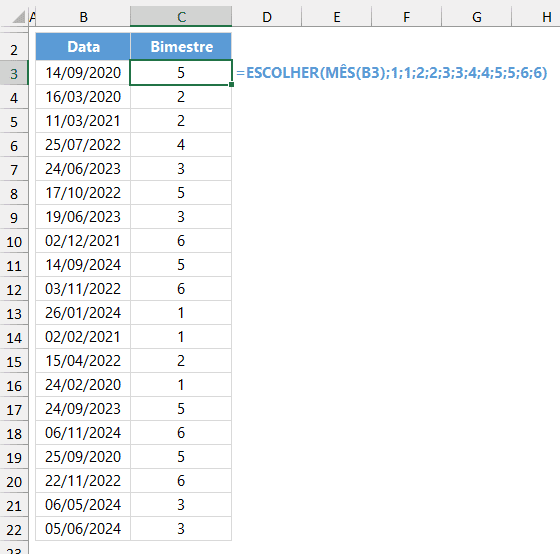Select cell containing 14/09/2020

point(83,73)
